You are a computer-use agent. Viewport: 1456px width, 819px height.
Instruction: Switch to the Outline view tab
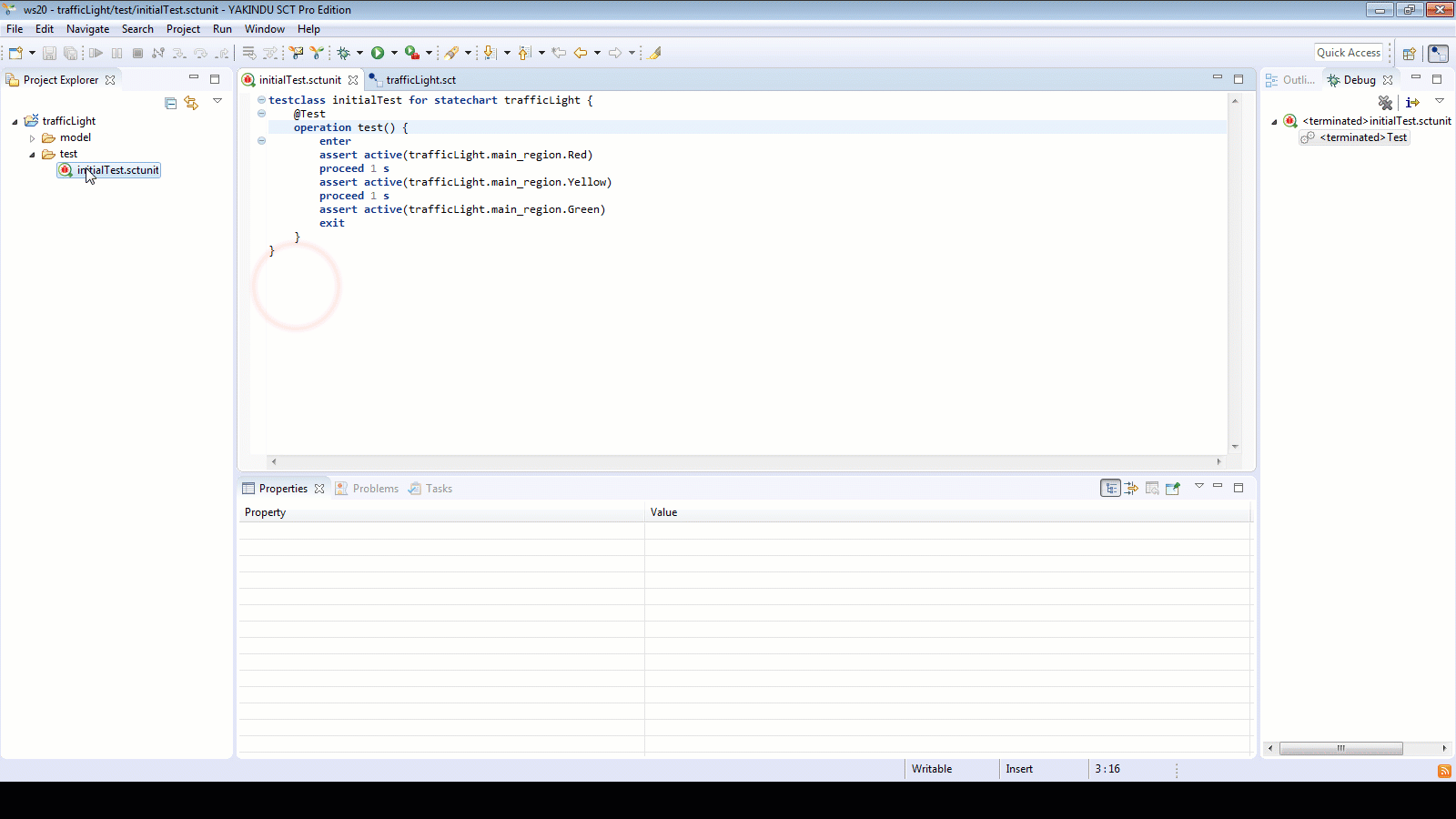click(x=1290, y=80)
